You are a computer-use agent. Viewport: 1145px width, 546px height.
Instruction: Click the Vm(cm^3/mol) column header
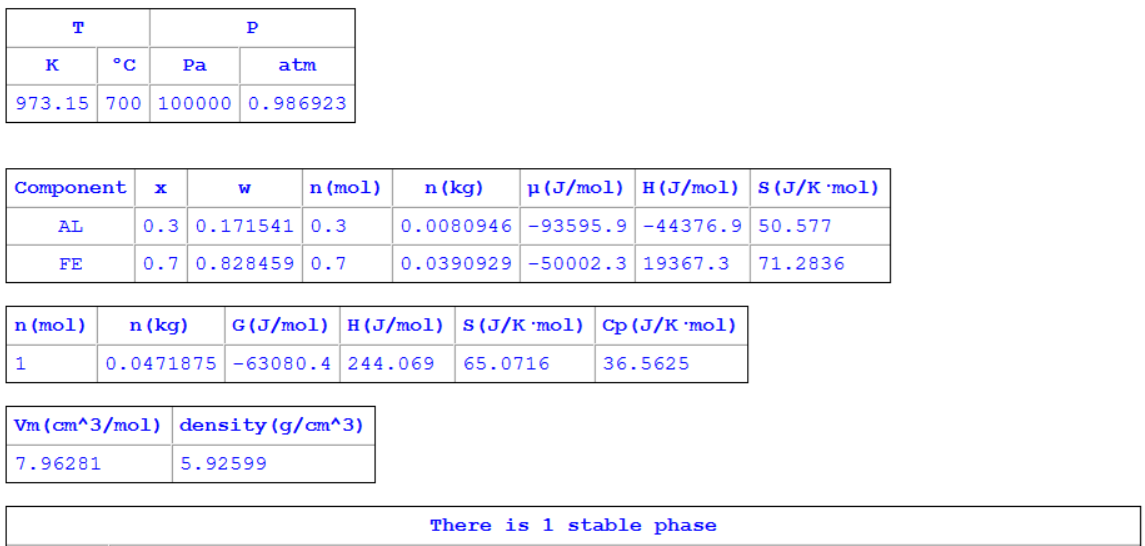coord(89,425)
